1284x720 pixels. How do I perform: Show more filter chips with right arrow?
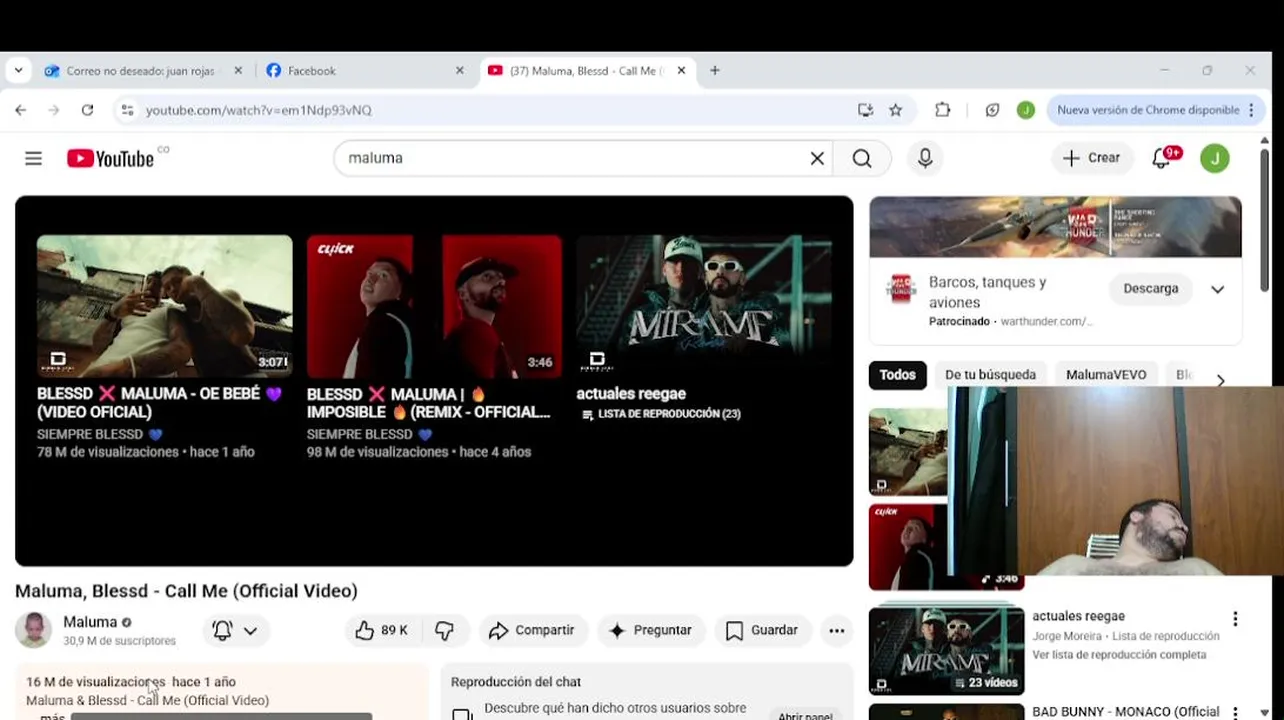pyautogui.click(x=1220, y=381)
